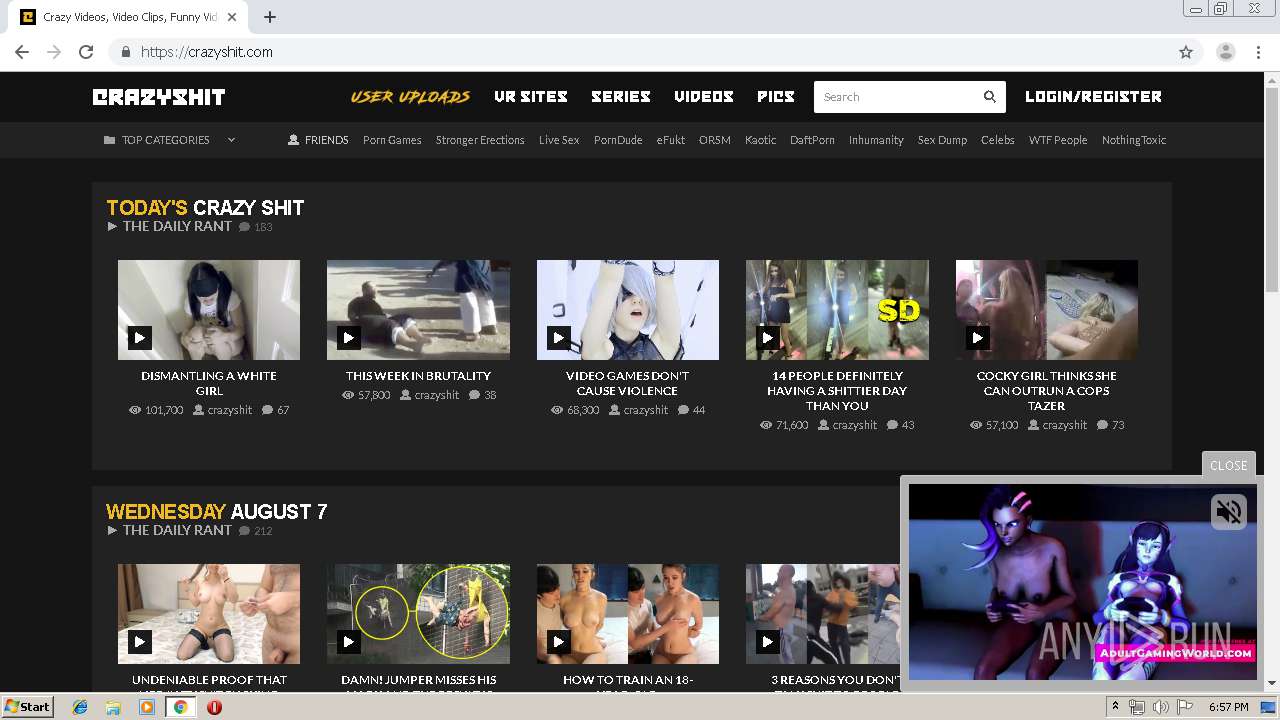Click the Top Categories folder icon
This screenshot has width=1280, height=720.
coord(109,140)
